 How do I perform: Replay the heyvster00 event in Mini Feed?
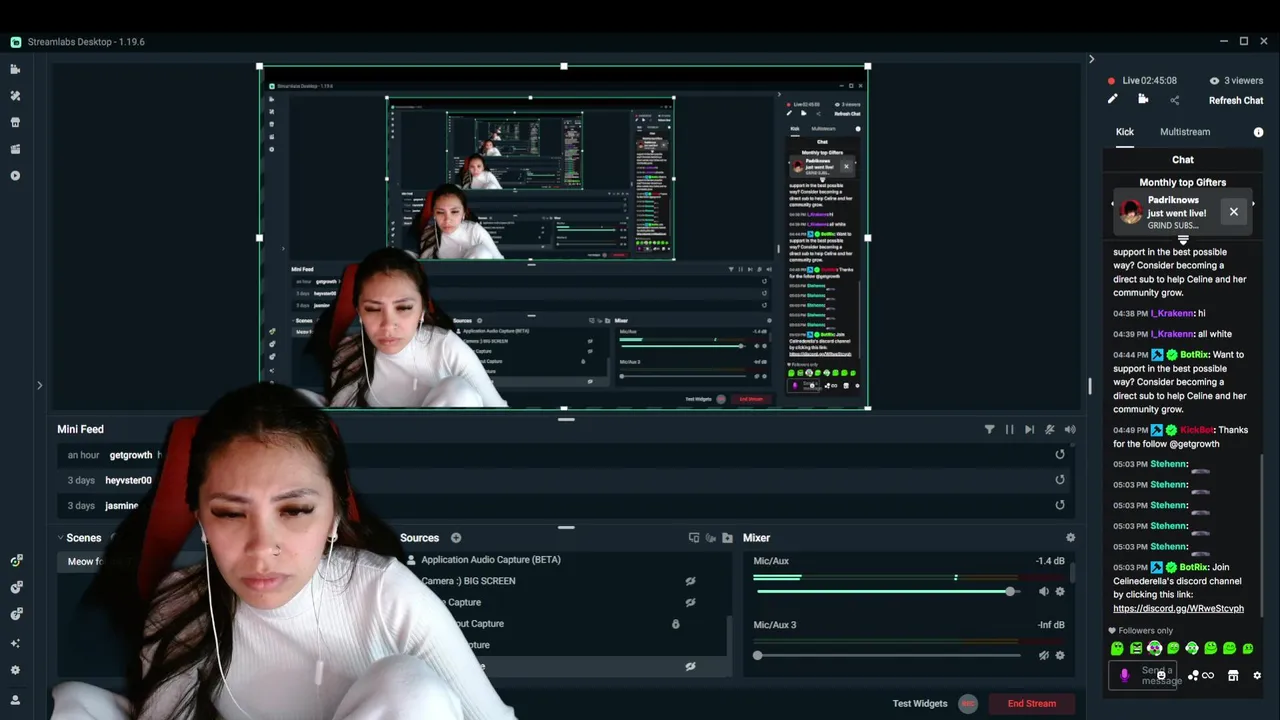1060,479
